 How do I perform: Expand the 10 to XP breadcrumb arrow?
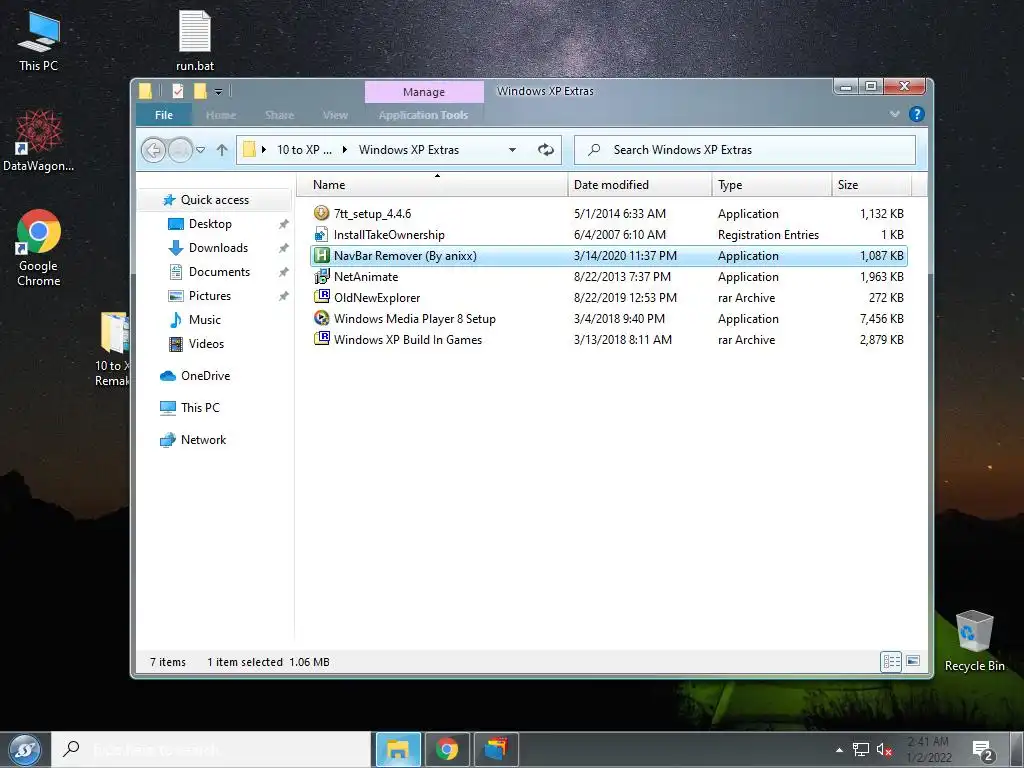345,150
